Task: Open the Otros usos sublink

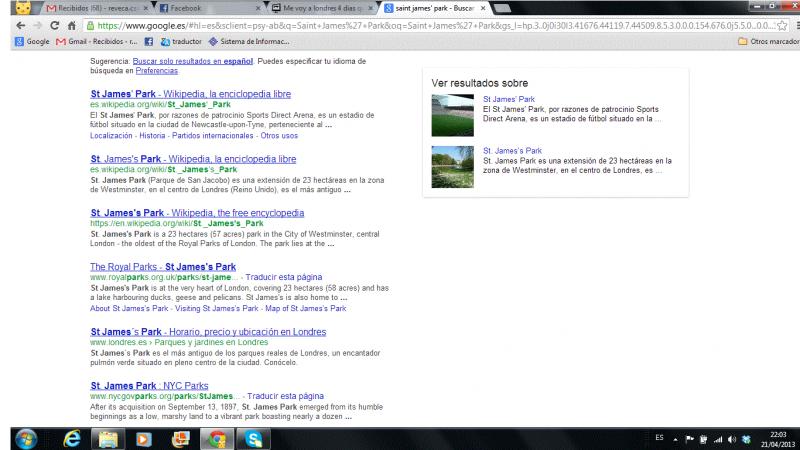Action: click(x=279, y=136)
